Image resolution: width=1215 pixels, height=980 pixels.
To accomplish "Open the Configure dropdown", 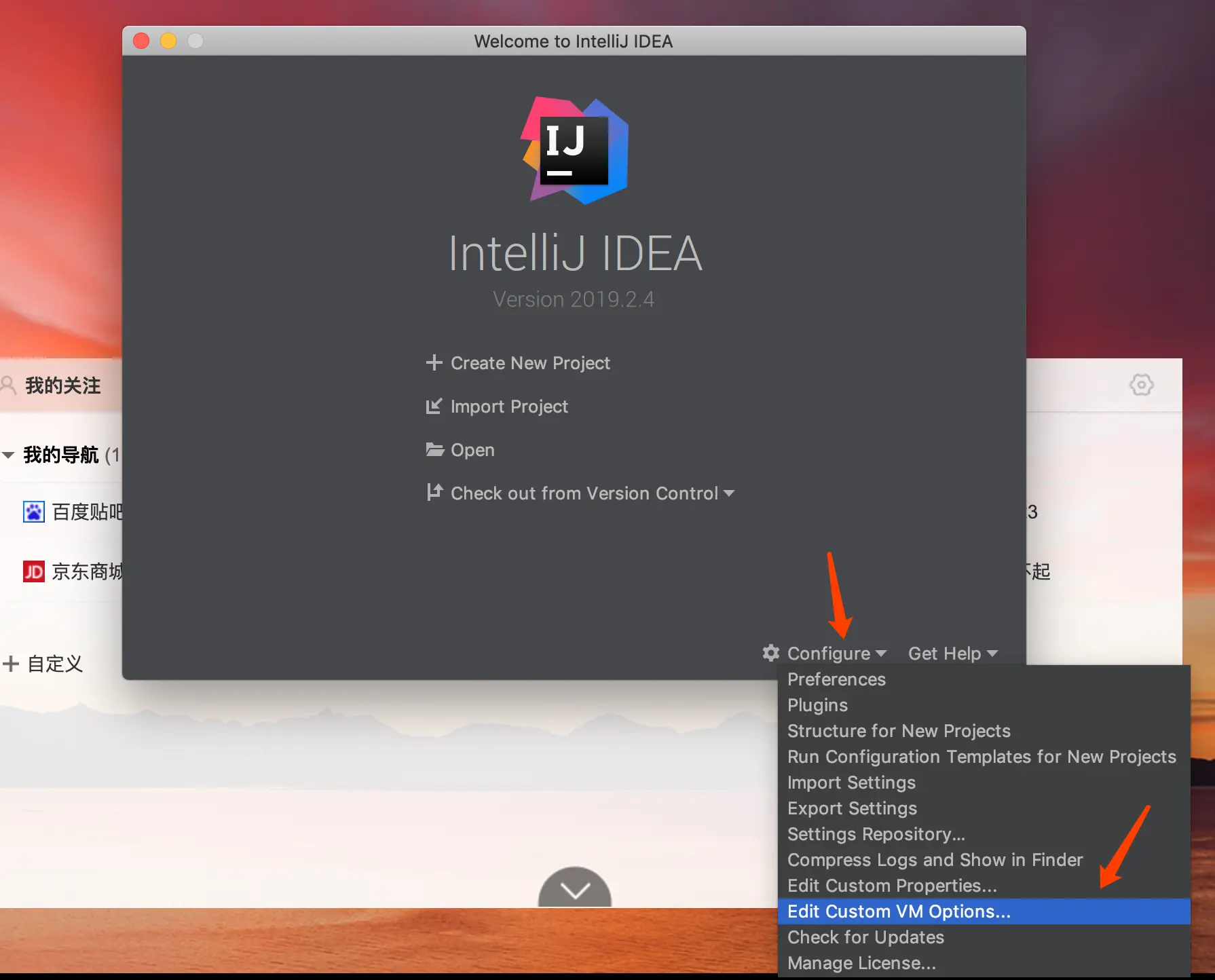I will pyautogui.click(x=836, y=653).
